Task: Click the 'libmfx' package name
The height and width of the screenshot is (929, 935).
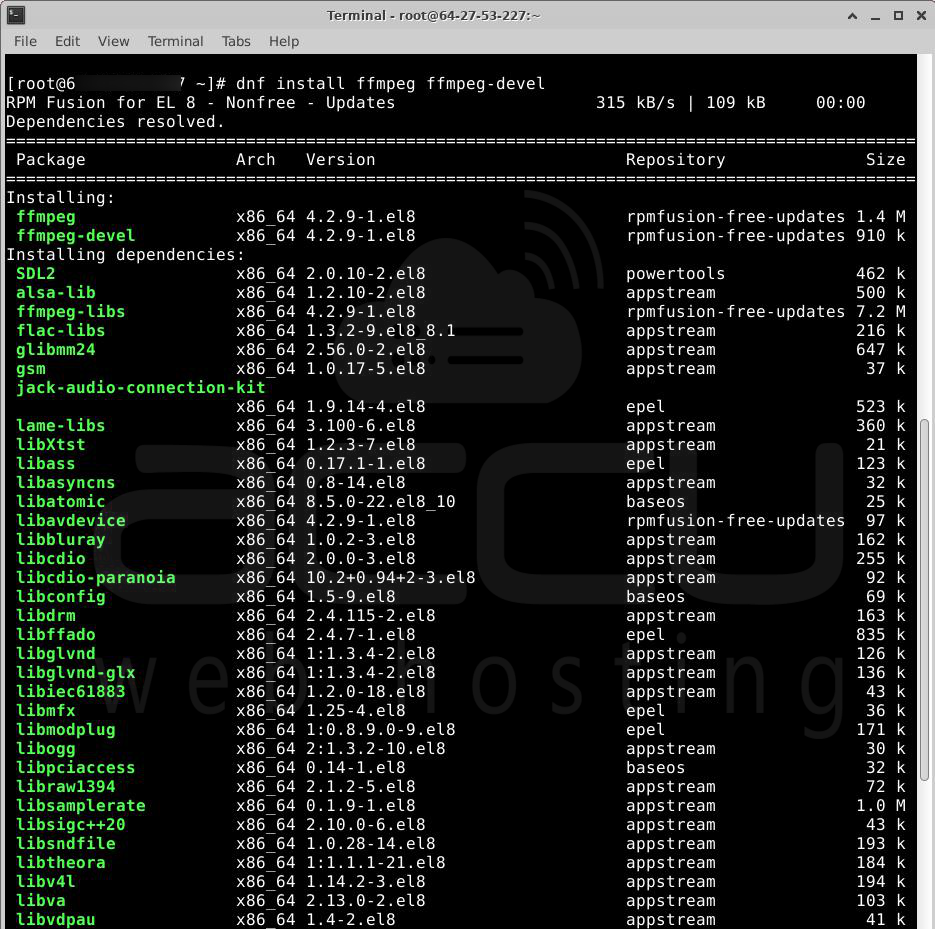Action: (x=45, y=711)
